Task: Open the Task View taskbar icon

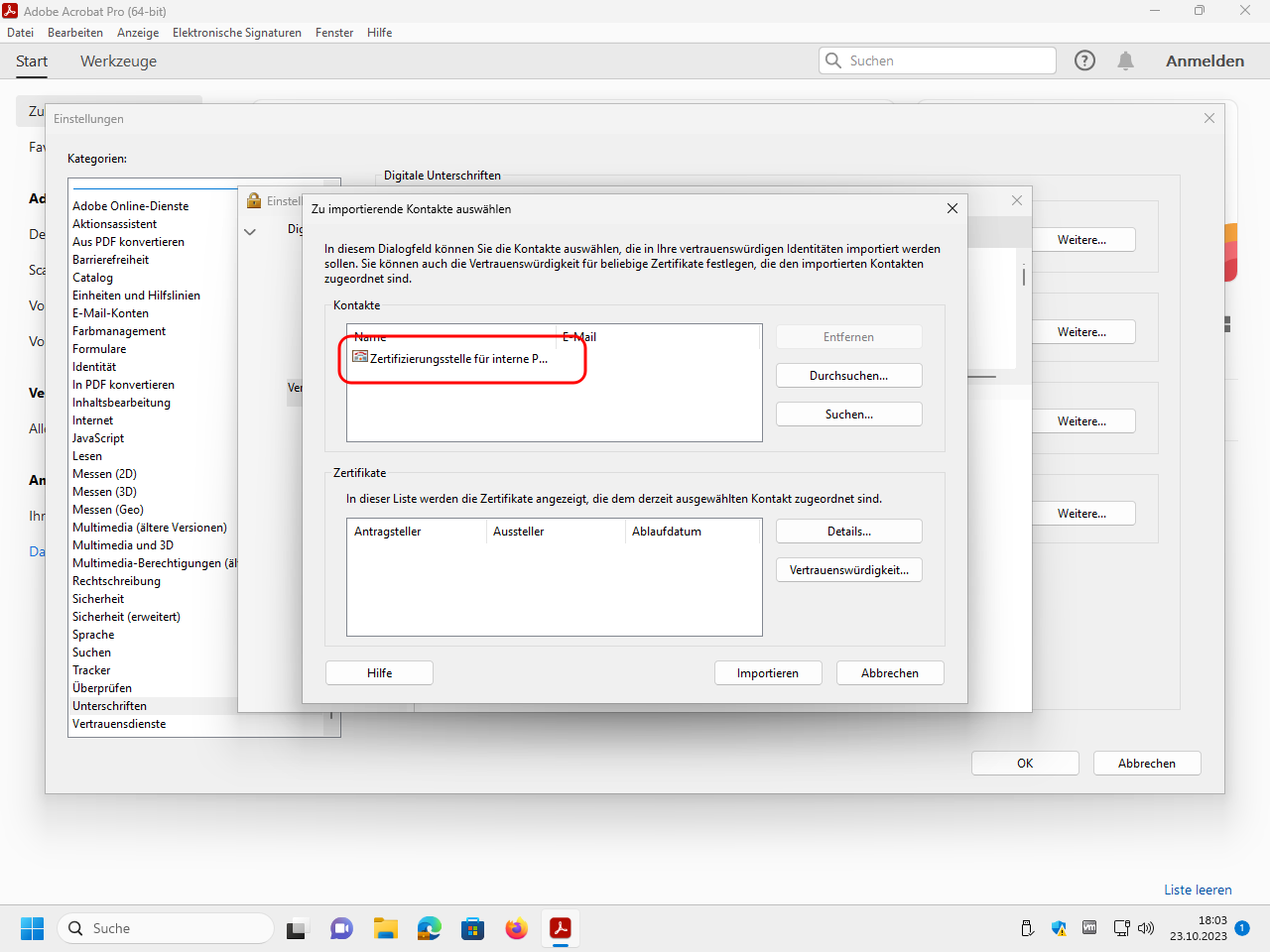Action: pyautogui.click(x=297, y=928)
